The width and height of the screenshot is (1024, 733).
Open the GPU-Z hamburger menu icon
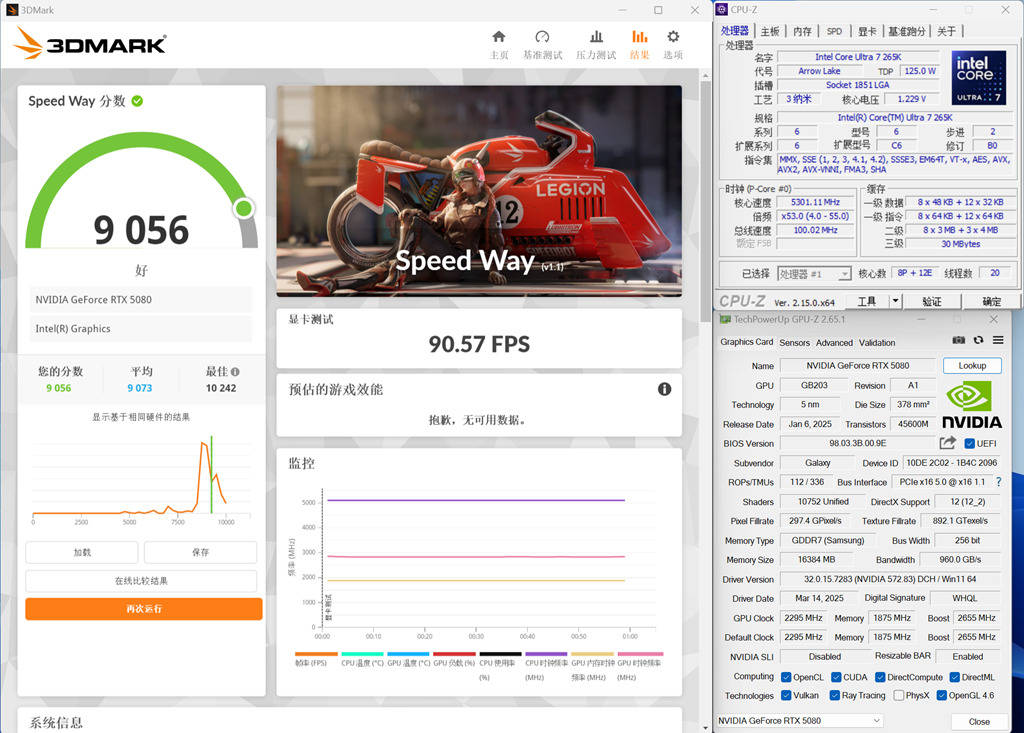pyautogui.click(x=998, y=340)
